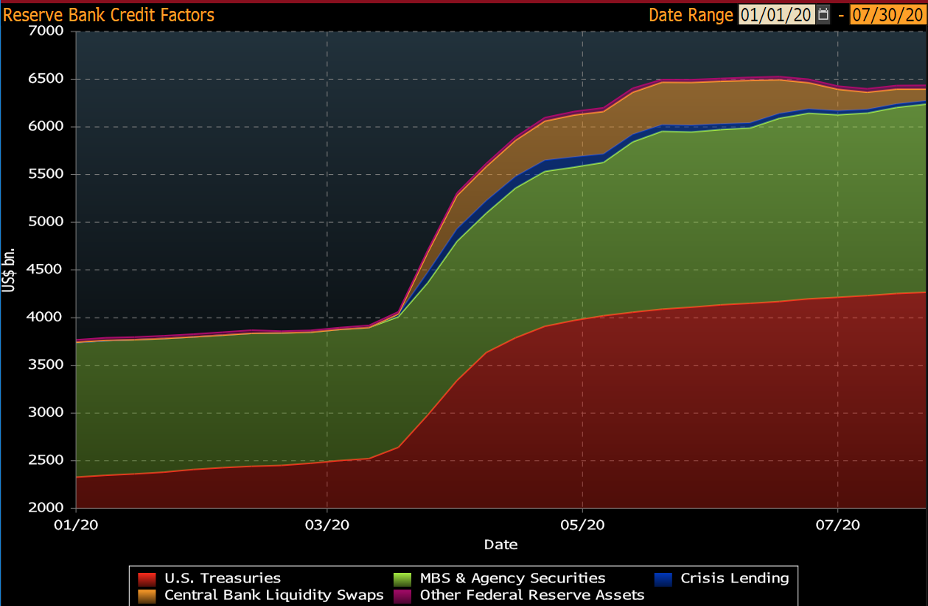
Task: Click the 03/20 tick on the date axis
Action: coord(327,524)
